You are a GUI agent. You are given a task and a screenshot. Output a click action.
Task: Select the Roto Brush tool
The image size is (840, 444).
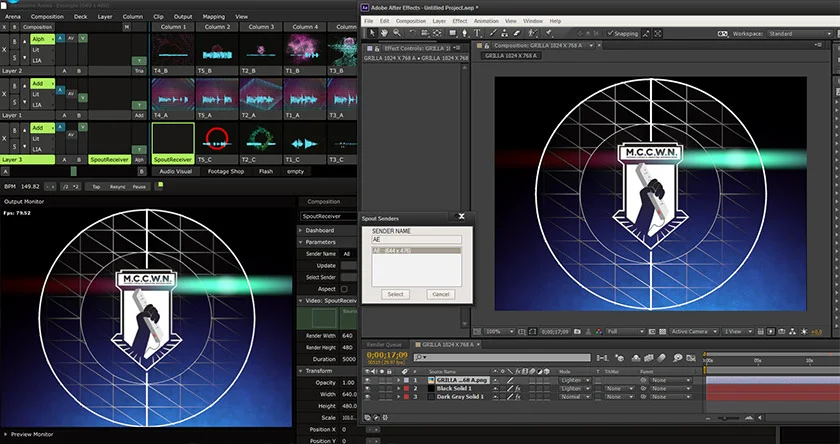tap(532, 33)
